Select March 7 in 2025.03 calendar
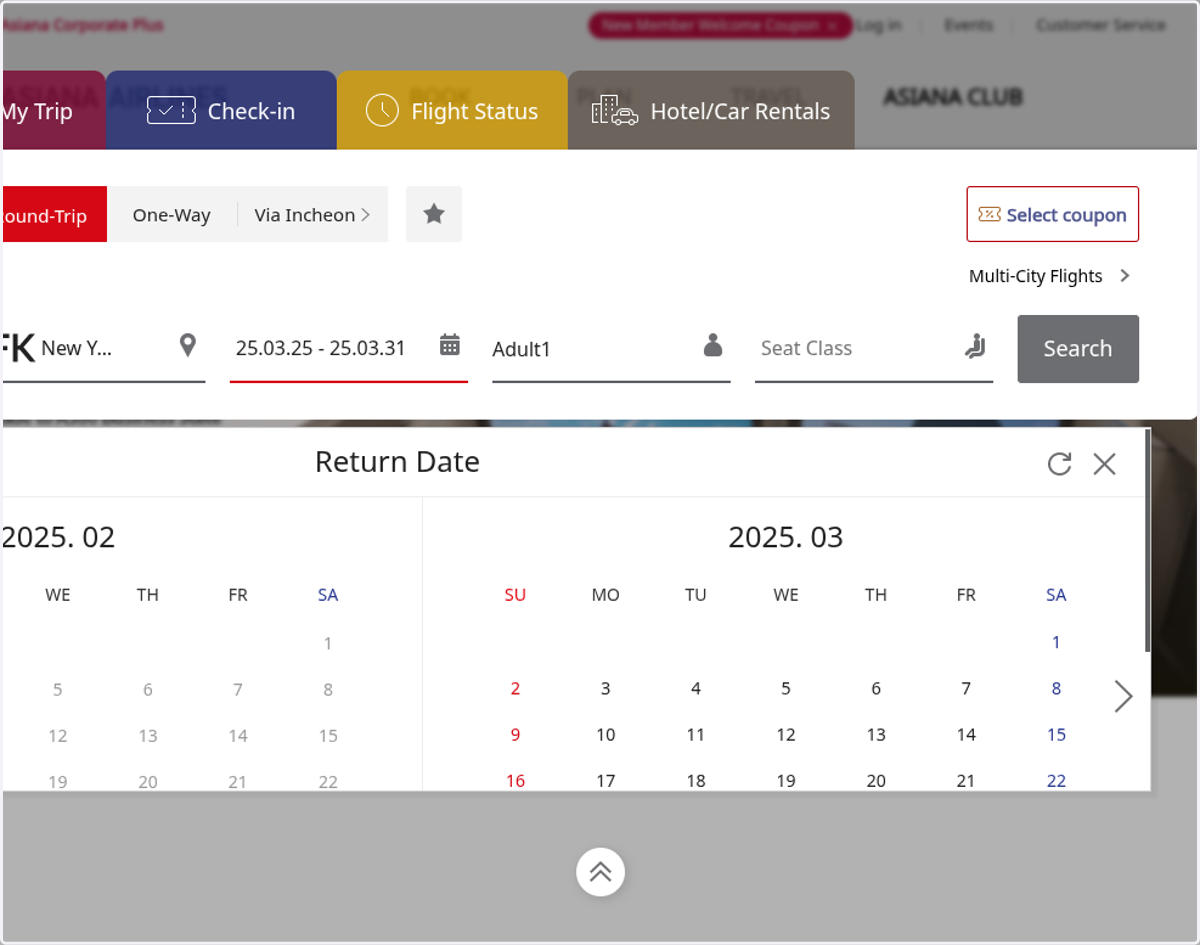 pos(966,688)
